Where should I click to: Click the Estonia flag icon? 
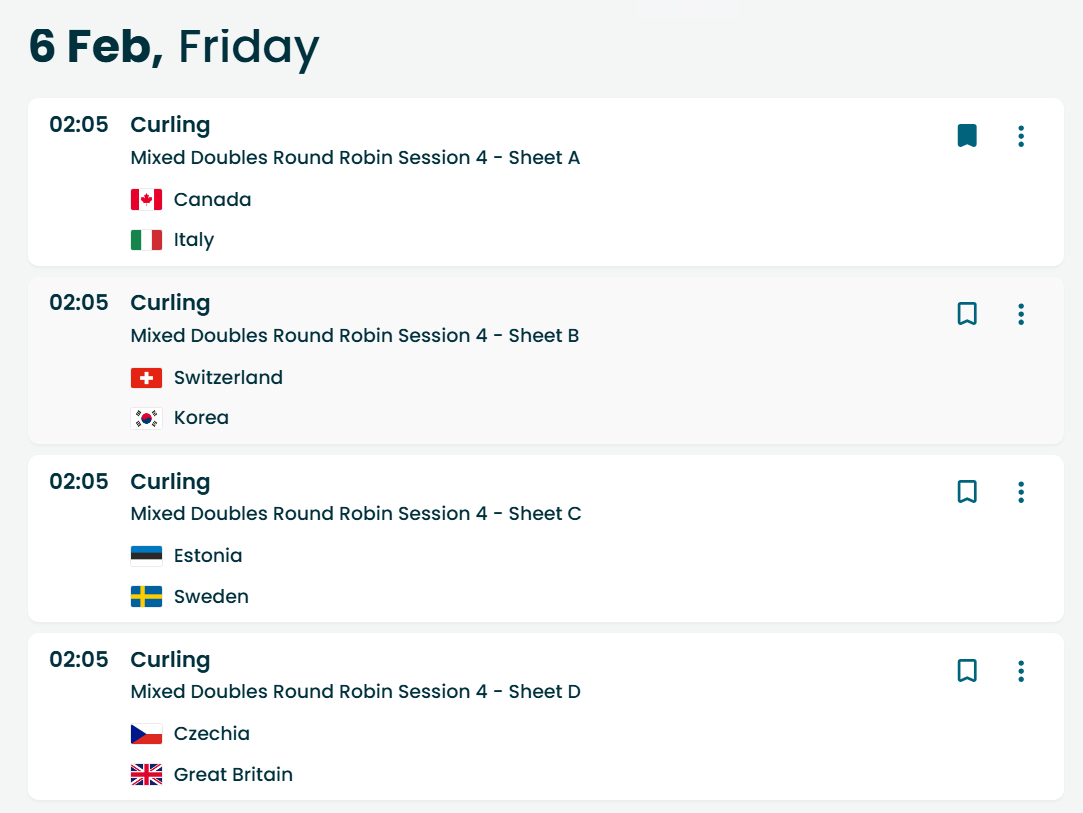[146, 556]
